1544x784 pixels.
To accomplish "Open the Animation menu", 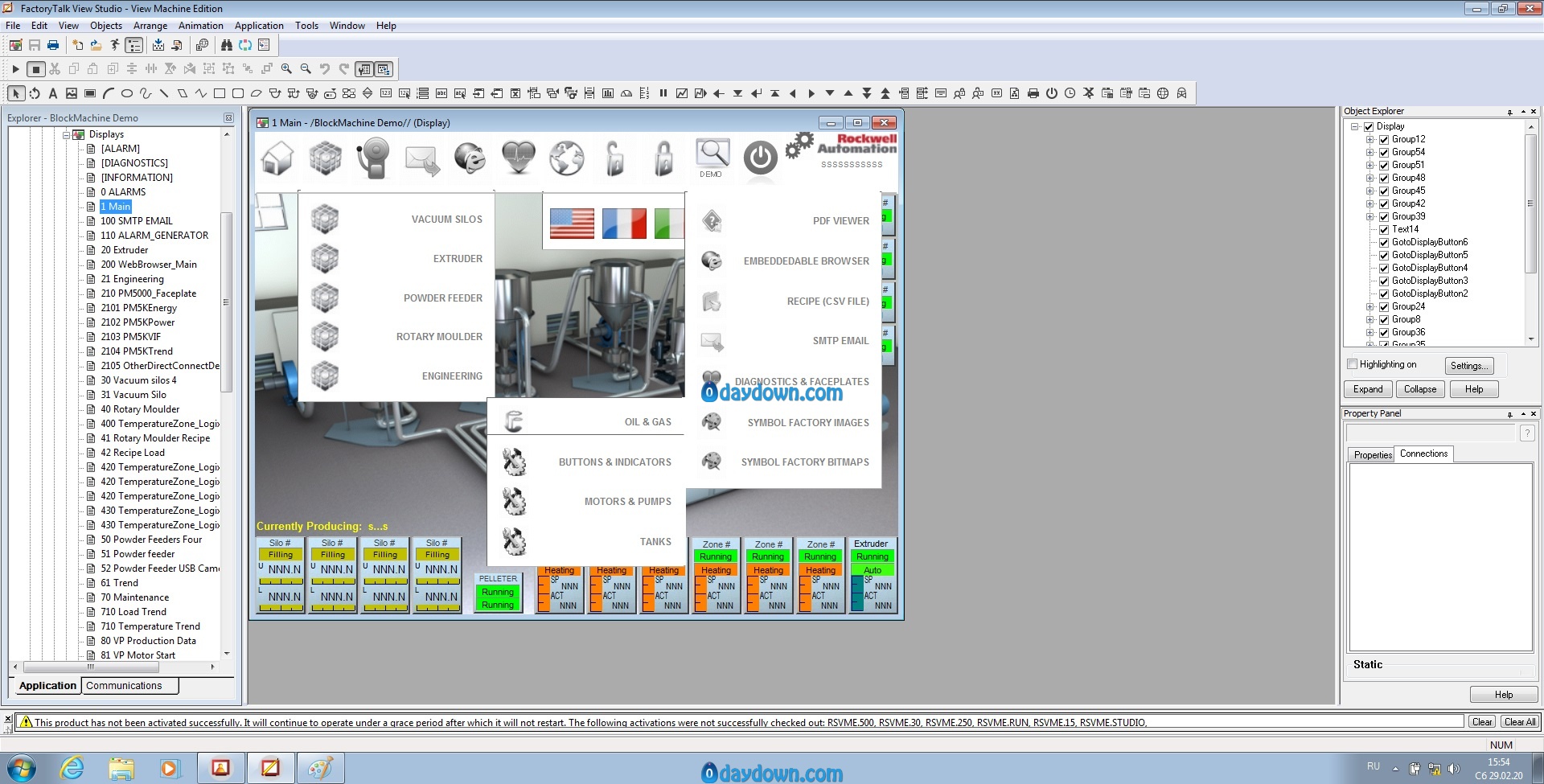I will tap(201, 26).
